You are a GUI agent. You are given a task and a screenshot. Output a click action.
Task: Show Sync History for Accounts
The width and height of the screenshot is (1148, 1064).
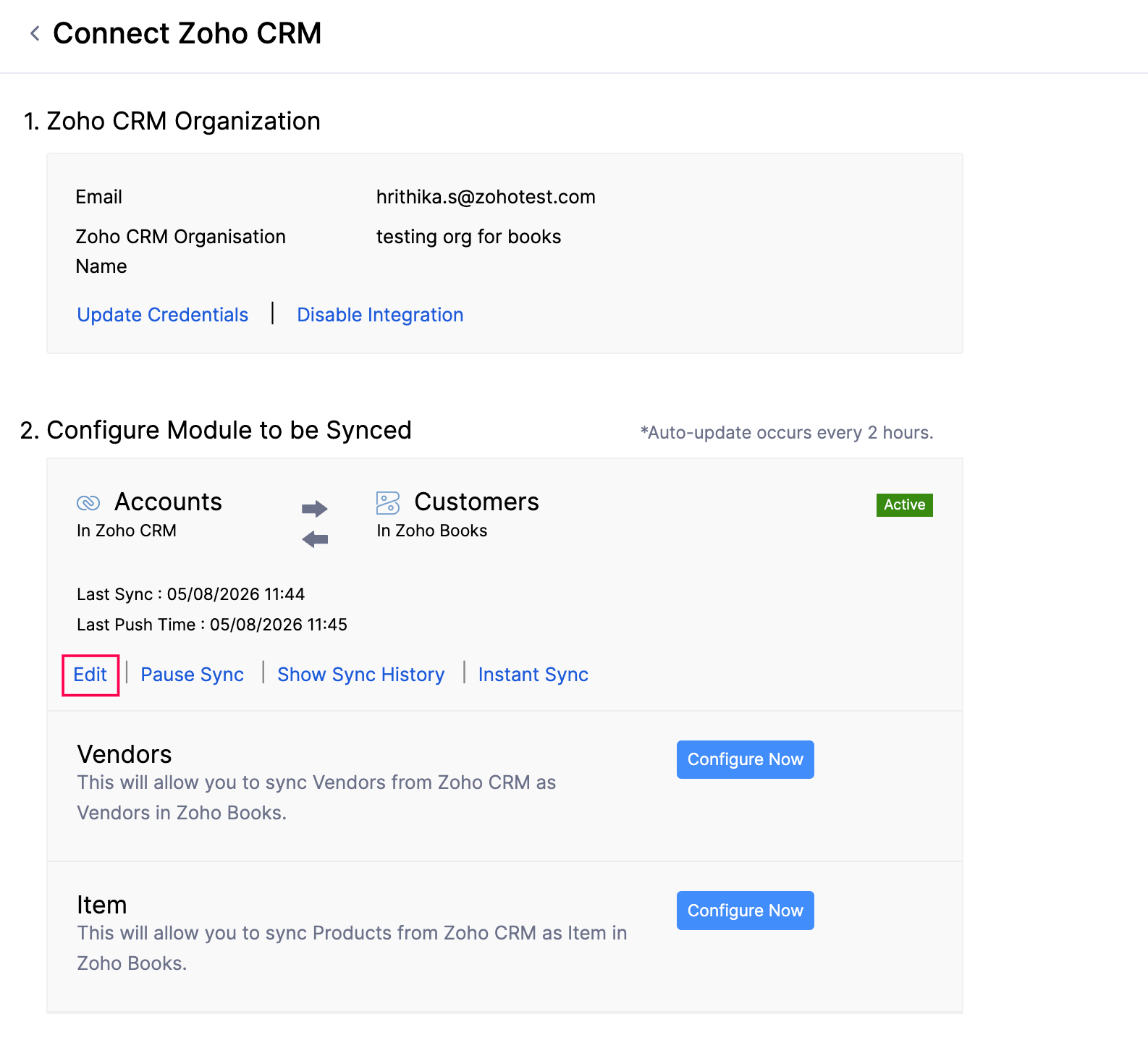(361, 675)
